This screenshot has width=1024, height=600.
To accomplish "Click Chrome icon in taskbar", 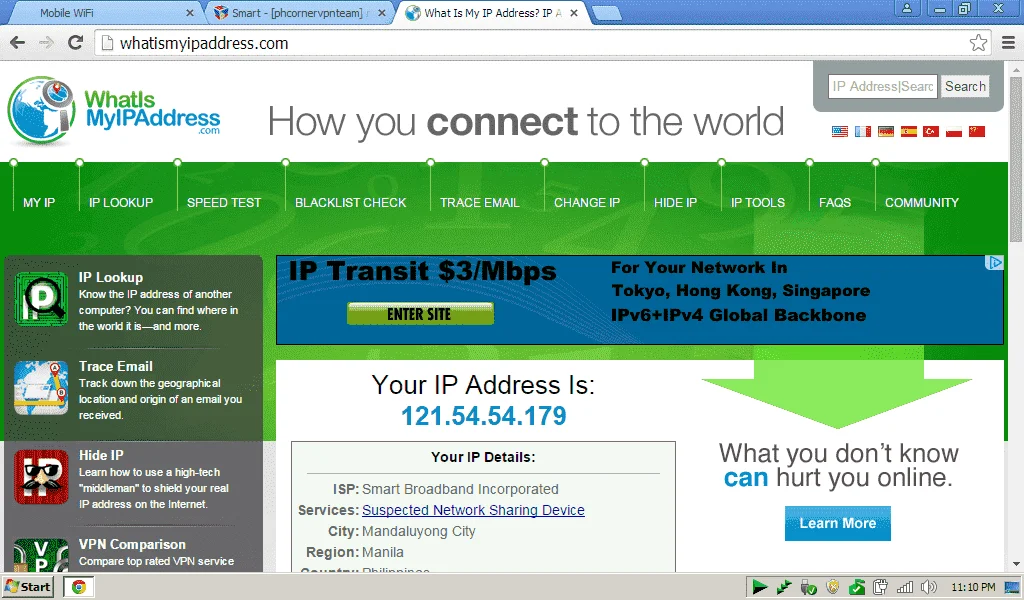I will click(x=78, y=587).
